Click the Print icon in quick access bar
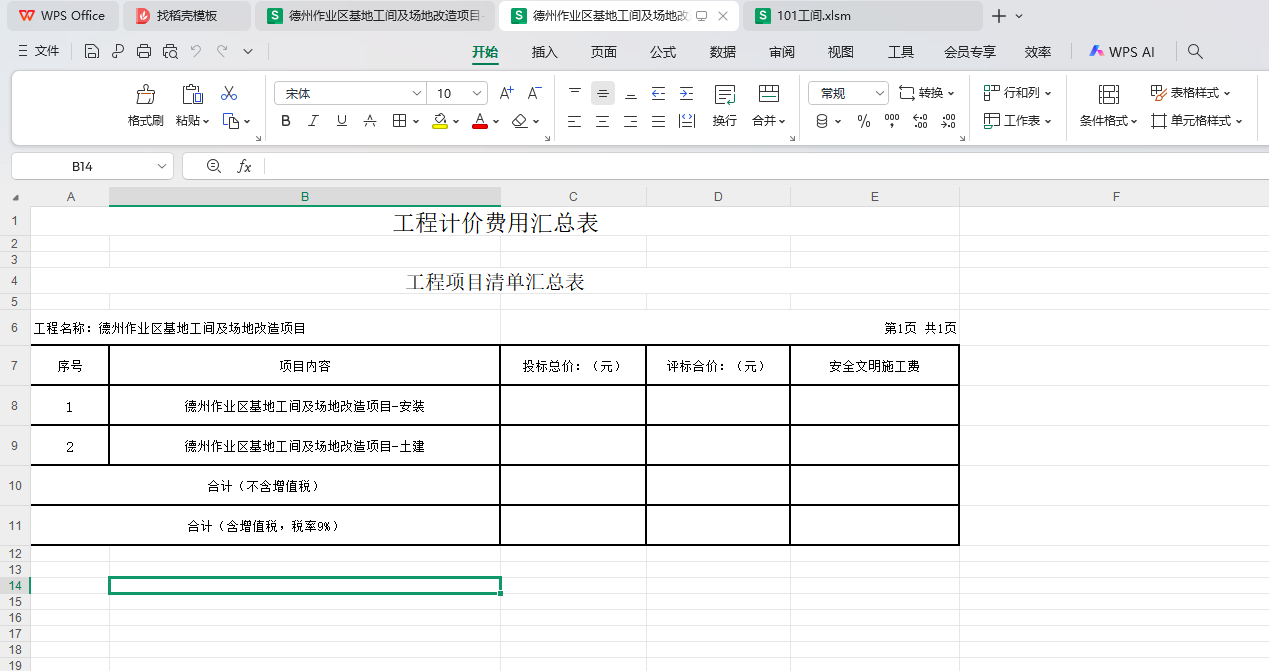The width and height of the screenshot is (1269, 671). tap(144, 52)
